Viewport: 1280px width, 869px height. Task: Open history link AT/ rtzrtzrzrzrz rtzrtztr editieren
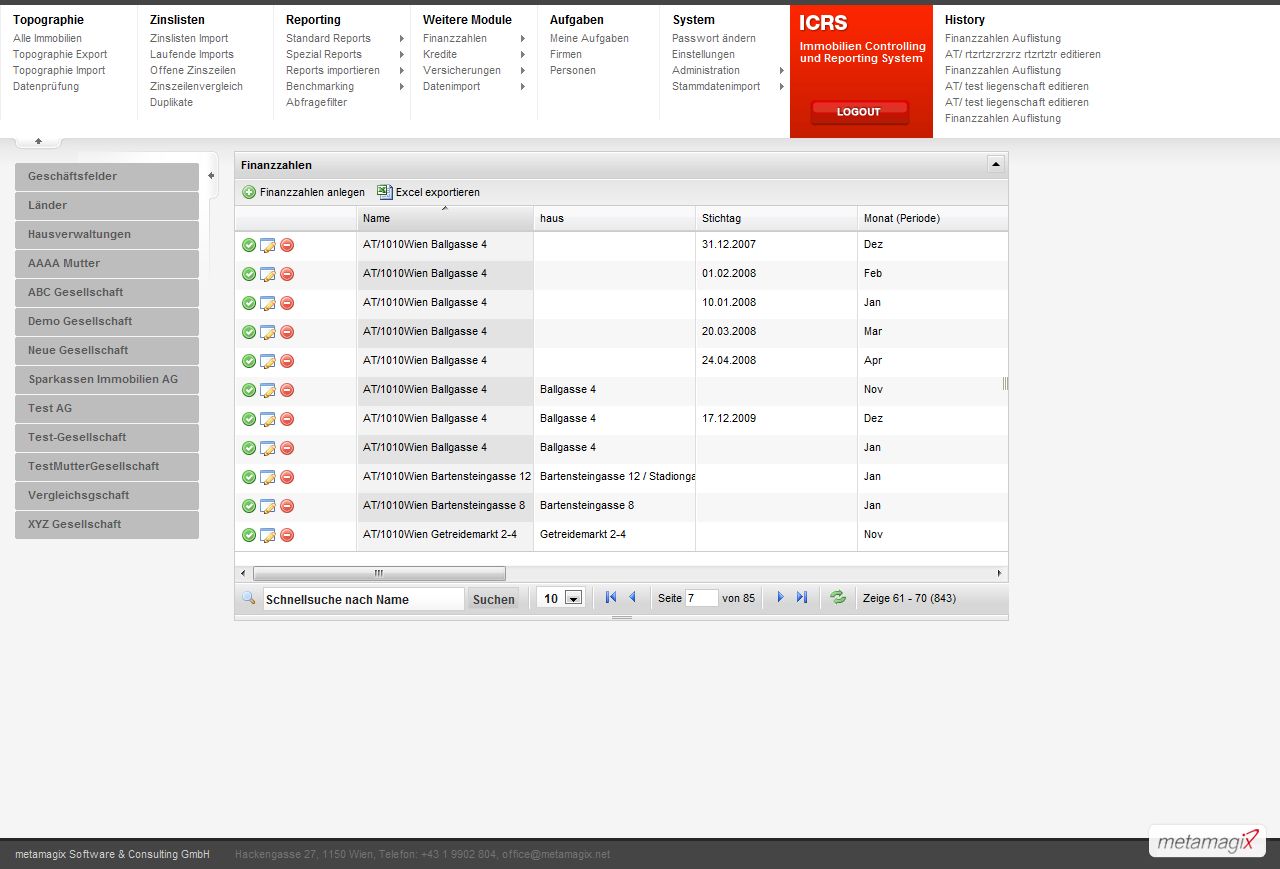click(x=1023, y=54)
